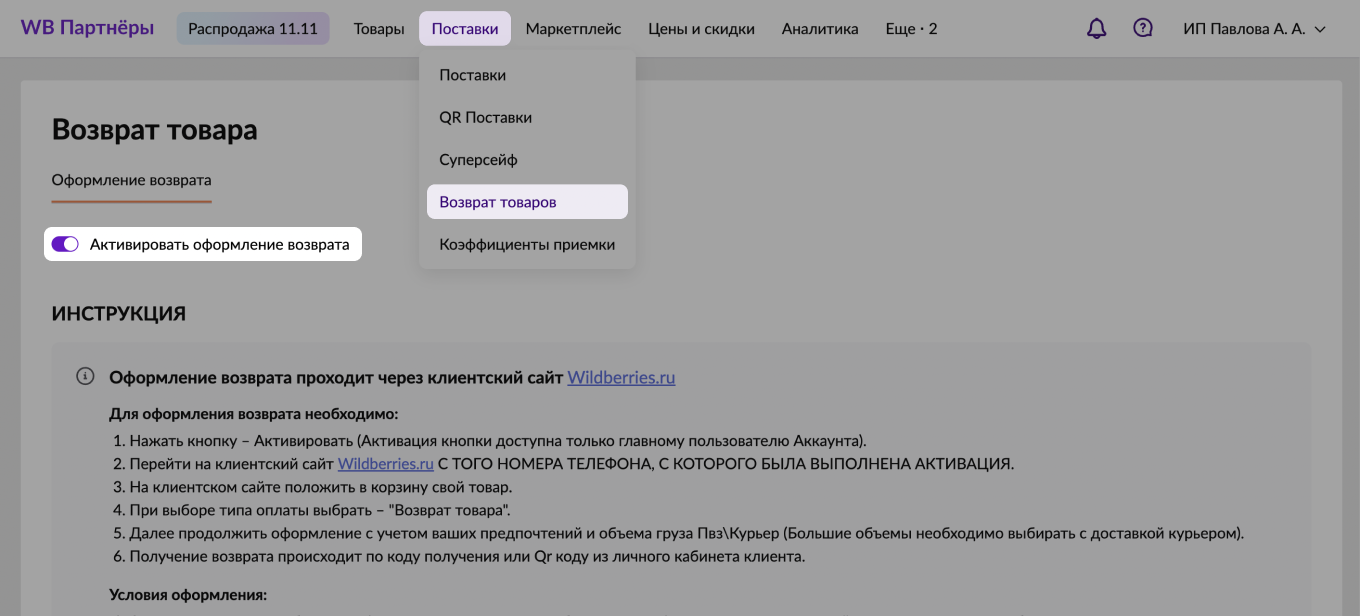Select QR Поставки from the dropdown
The image size is (1360, 616).
[x=484, y=117]
